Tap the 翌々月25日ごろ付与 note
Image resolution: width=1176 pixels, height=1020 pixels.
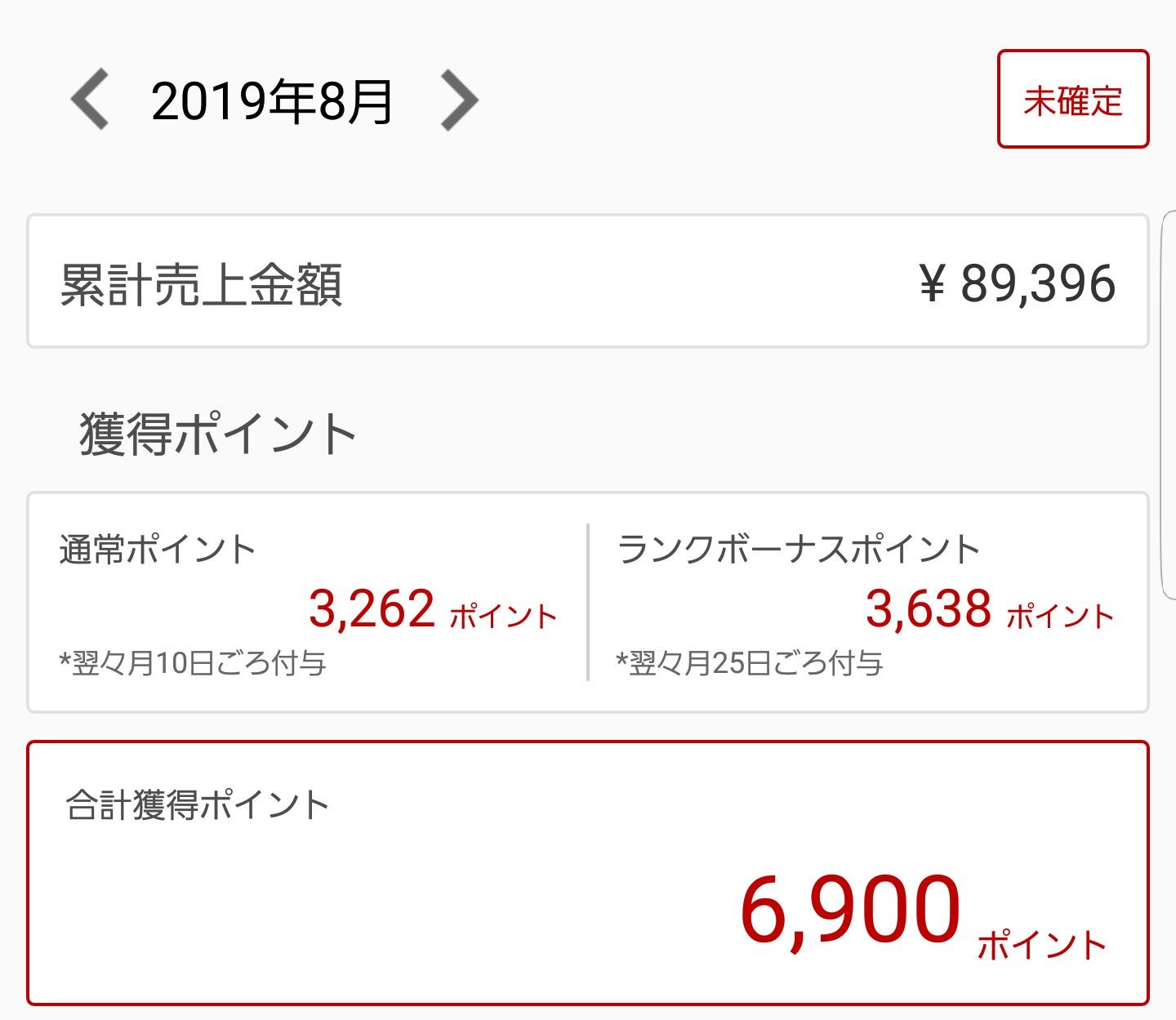(750, 663)
